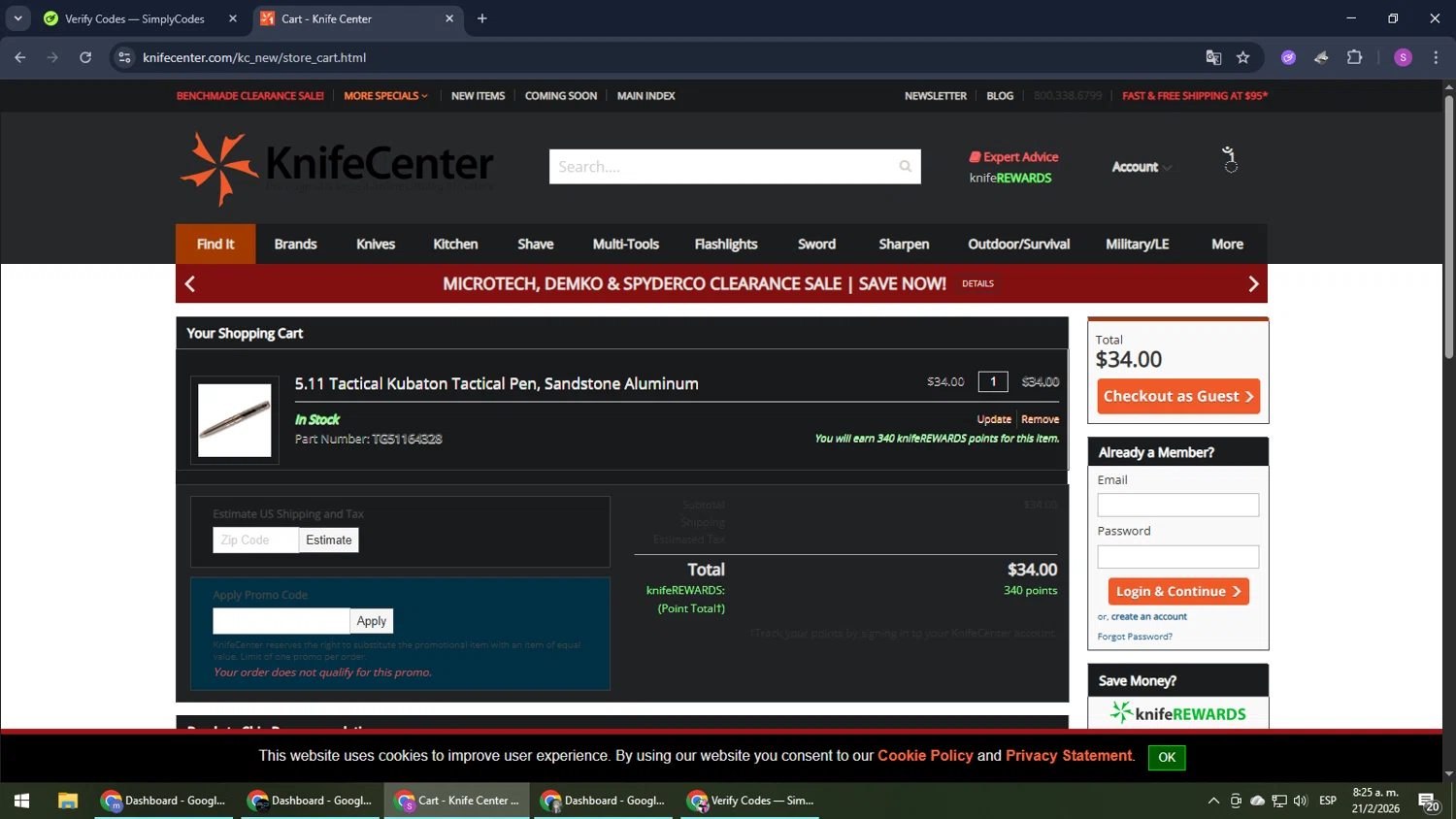Expand the More Specials dropdown
The width and height of the screenshot is (1456, 819).
point(385,96)
